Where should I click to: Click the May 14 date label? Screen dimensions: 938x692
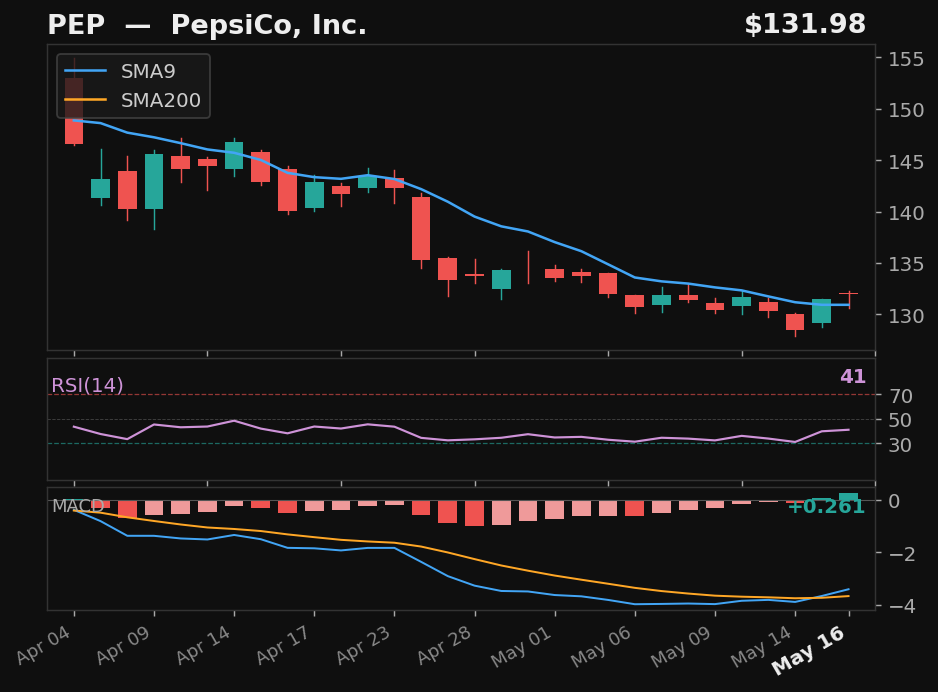[763, 646]
